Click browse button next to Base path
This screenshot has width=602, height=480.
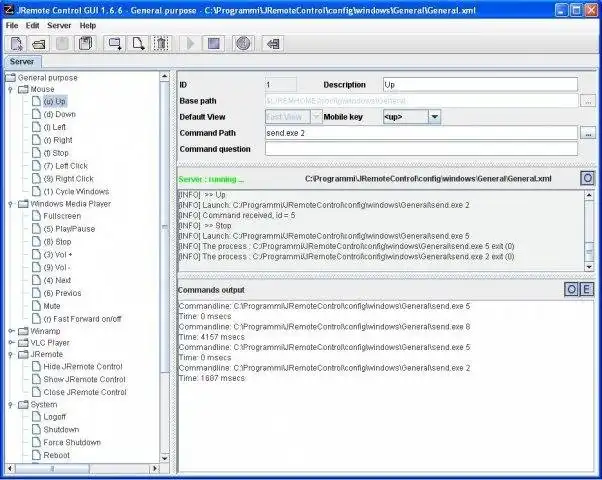[x=588, y=101]
